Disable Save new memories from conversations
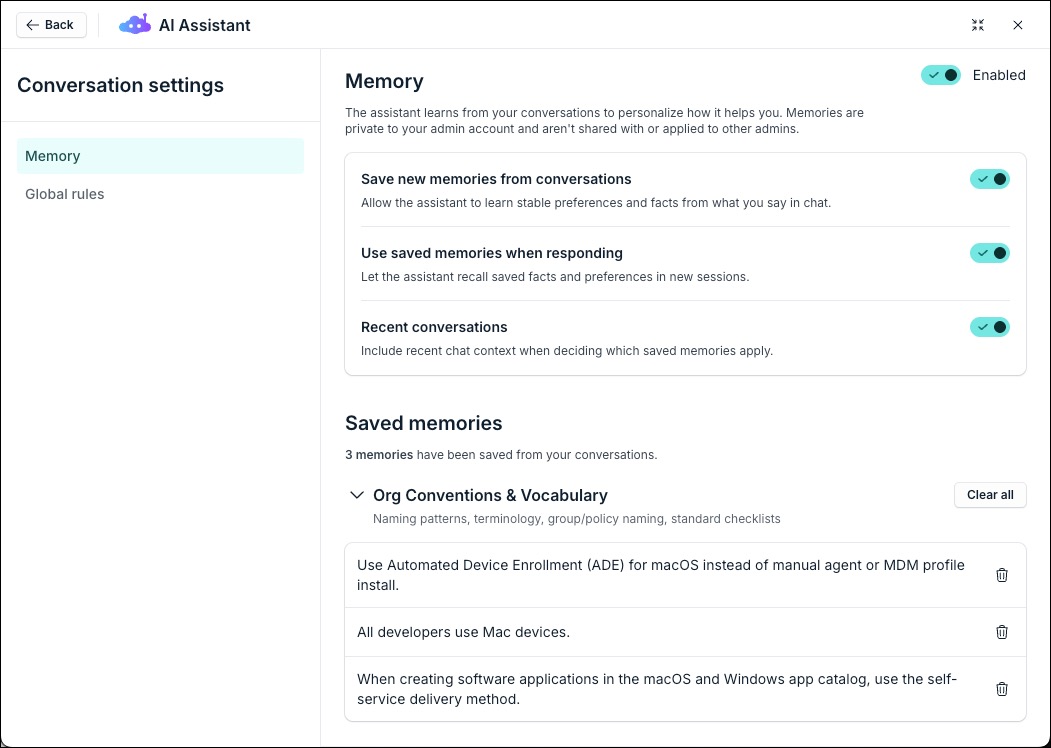Screen dimensions: 1051x748 989,179
